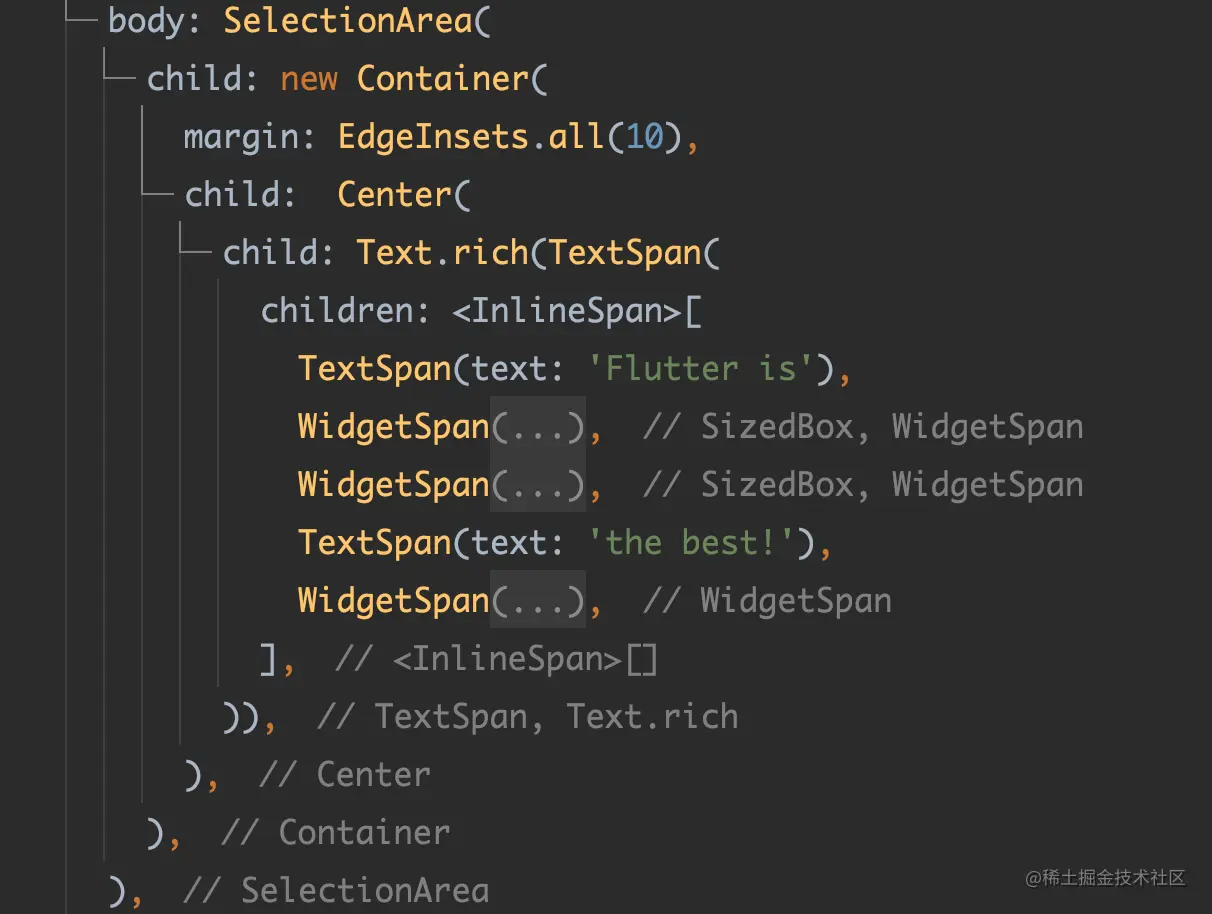Click the '// TextSpan, Text.rich' closing label
The height and width of the screenshot is (914, 1212).
pyautogui.click(x=527, y=717)
